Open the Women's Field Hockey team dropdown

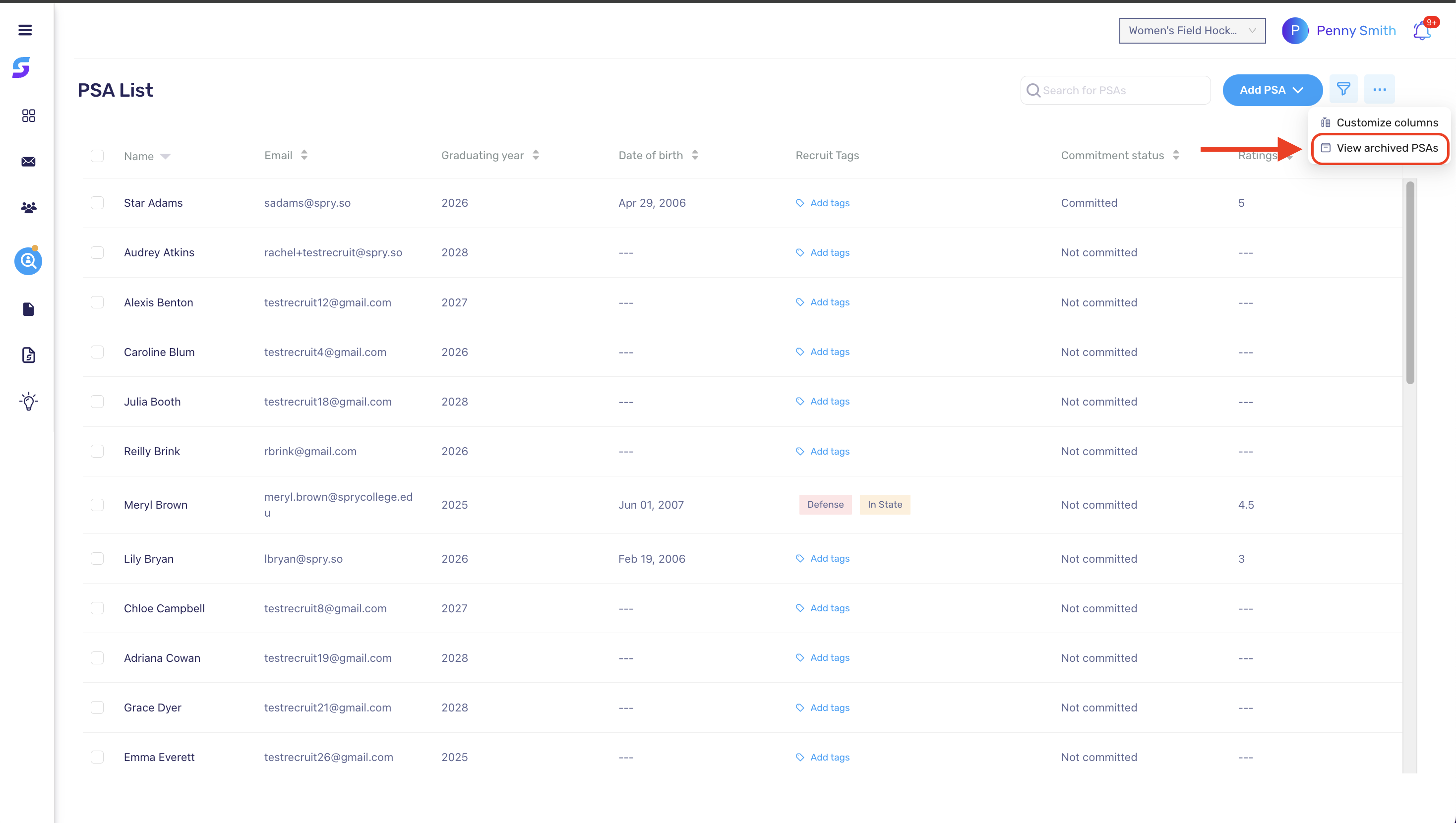[x=1192, y=31]
